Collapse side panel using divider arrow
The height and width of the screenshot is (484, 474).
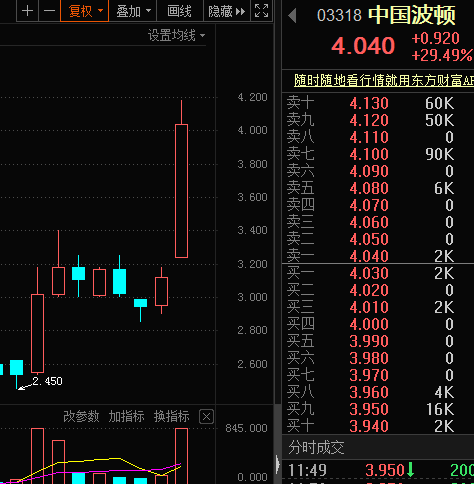pyautogui.click(x=277, y=464)
